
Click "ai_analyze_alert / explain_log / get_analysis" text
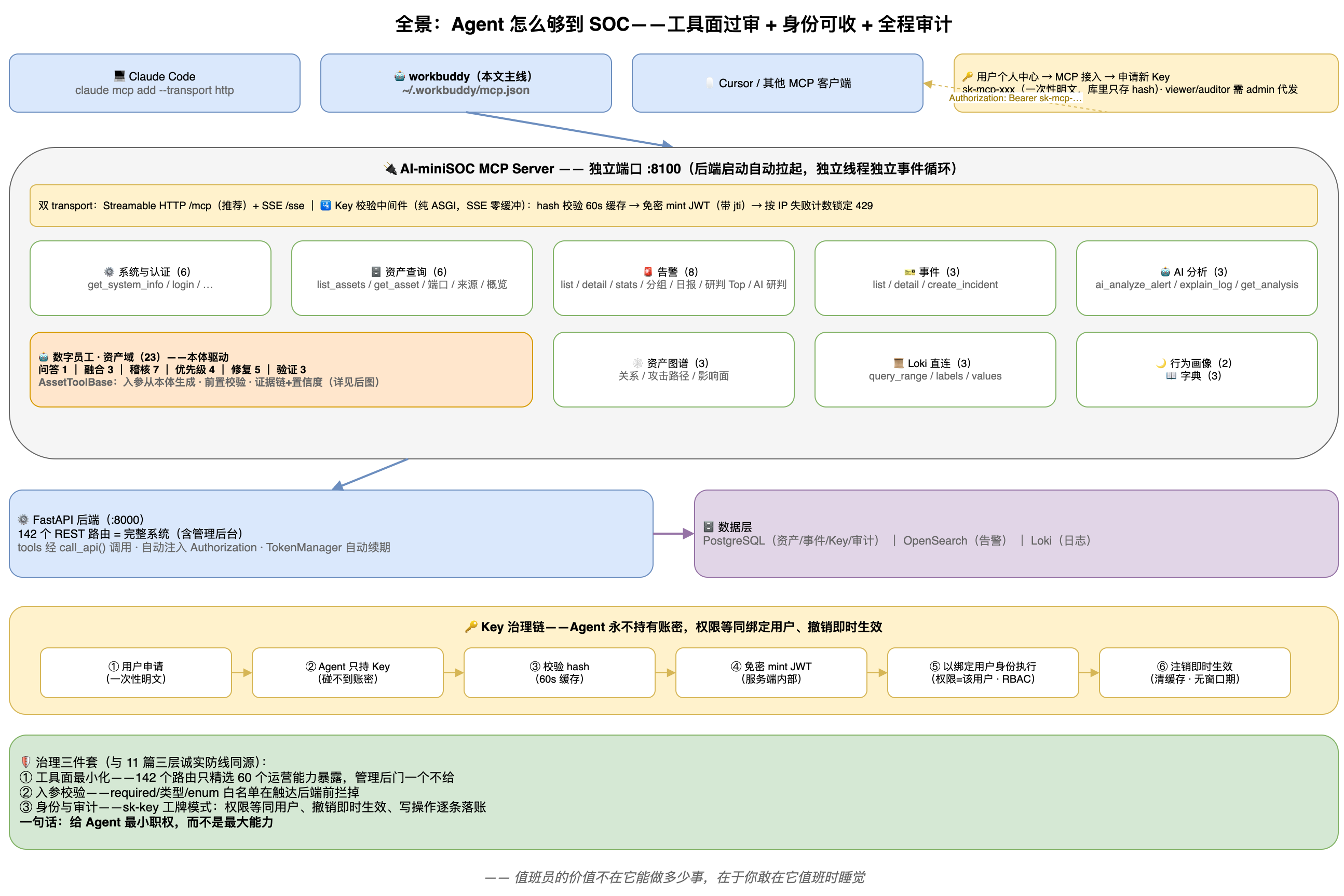tap(1197, 284)
